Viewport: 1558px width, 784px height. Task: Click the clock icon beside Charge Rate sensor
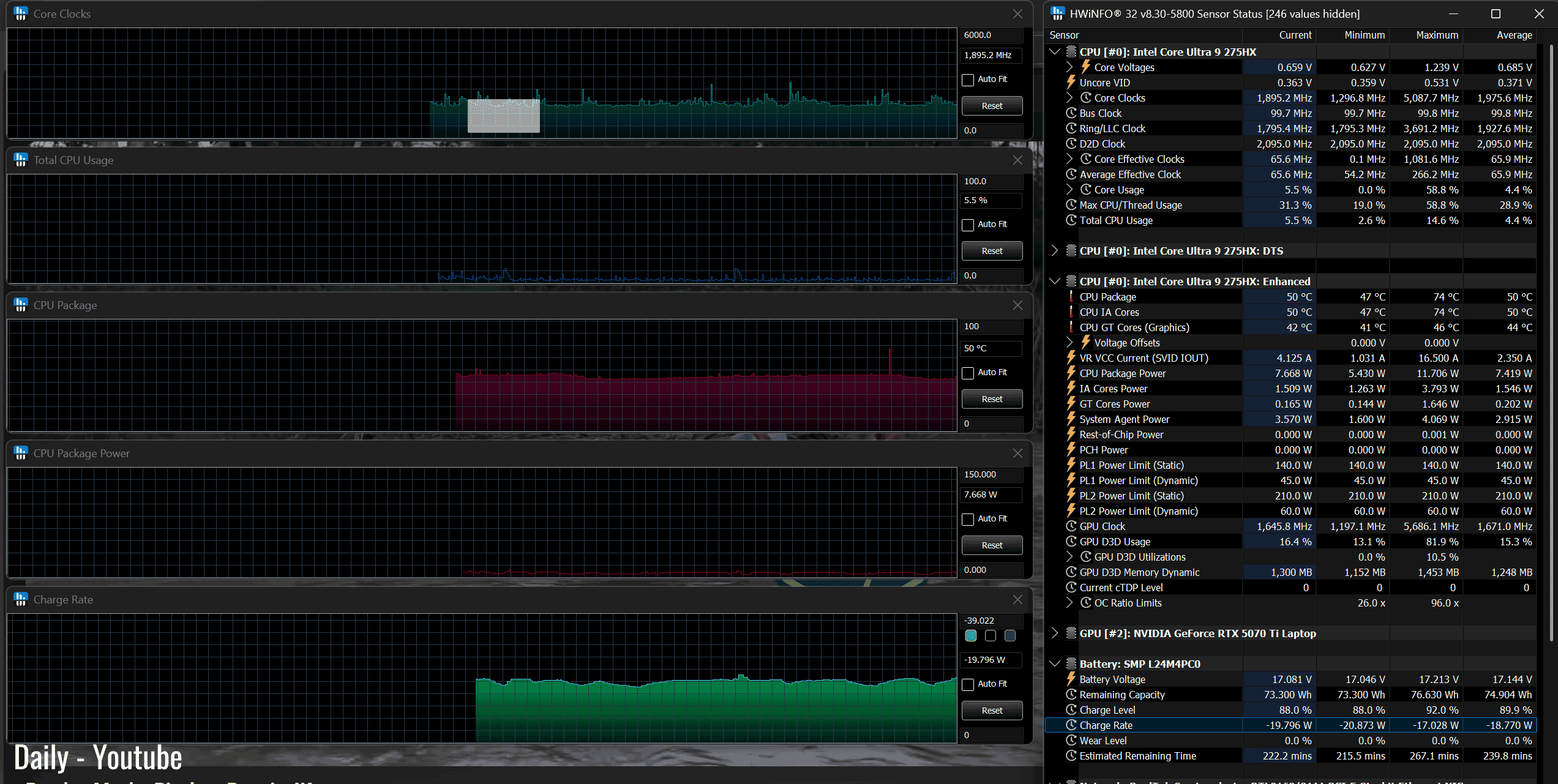[x=1071, y=725]
